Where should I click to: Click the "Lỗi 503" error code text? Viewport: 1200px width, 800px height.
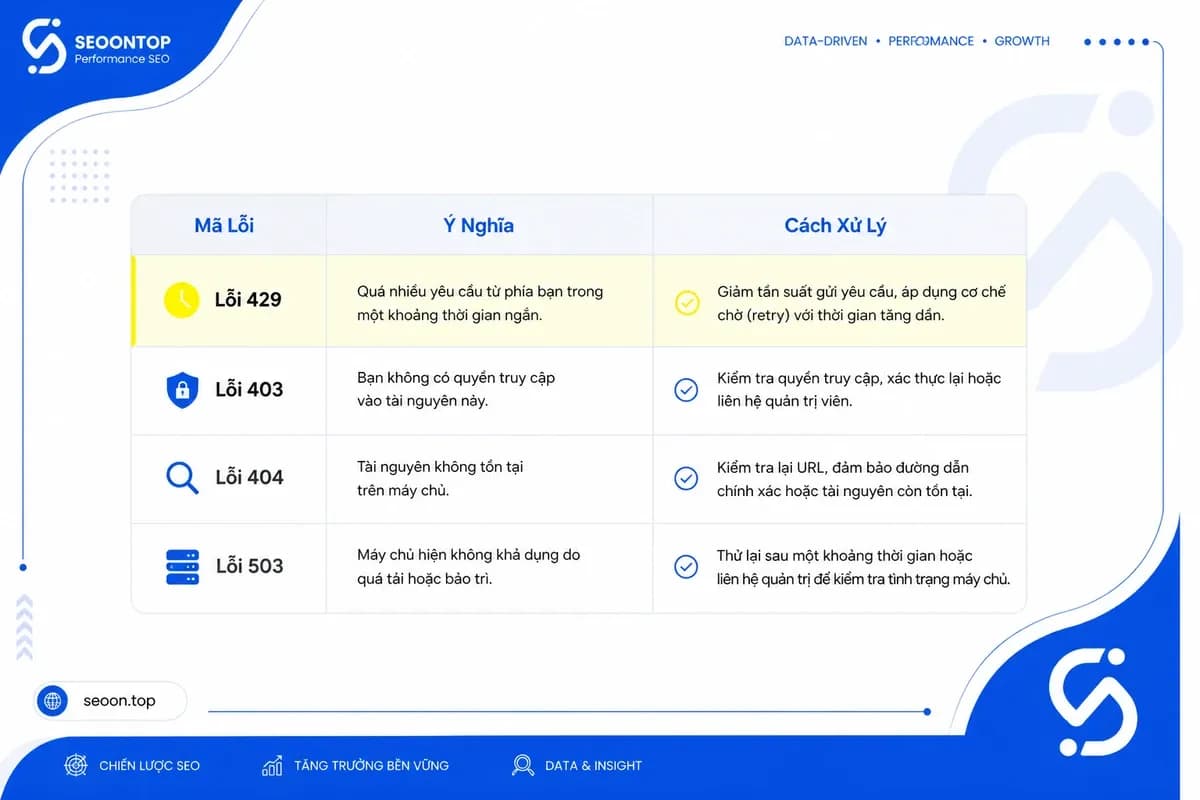[249, 566]
